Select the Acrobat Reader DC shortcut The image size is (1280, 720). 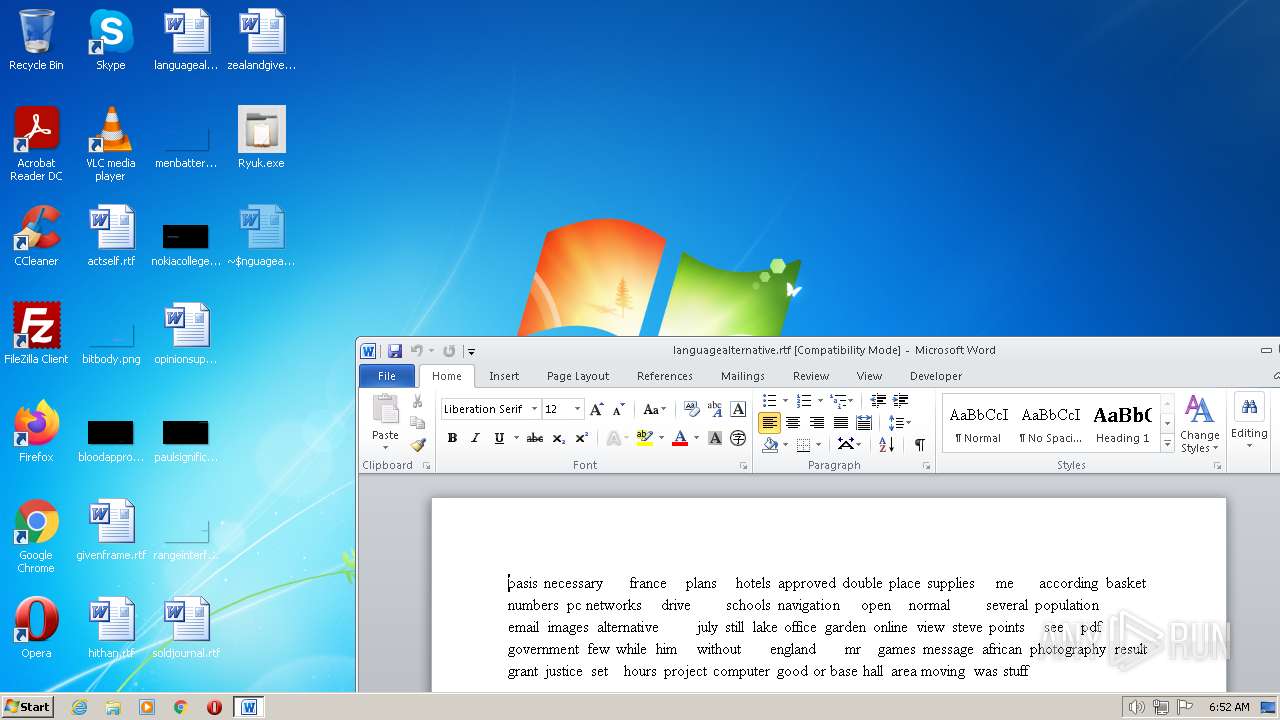36,144
